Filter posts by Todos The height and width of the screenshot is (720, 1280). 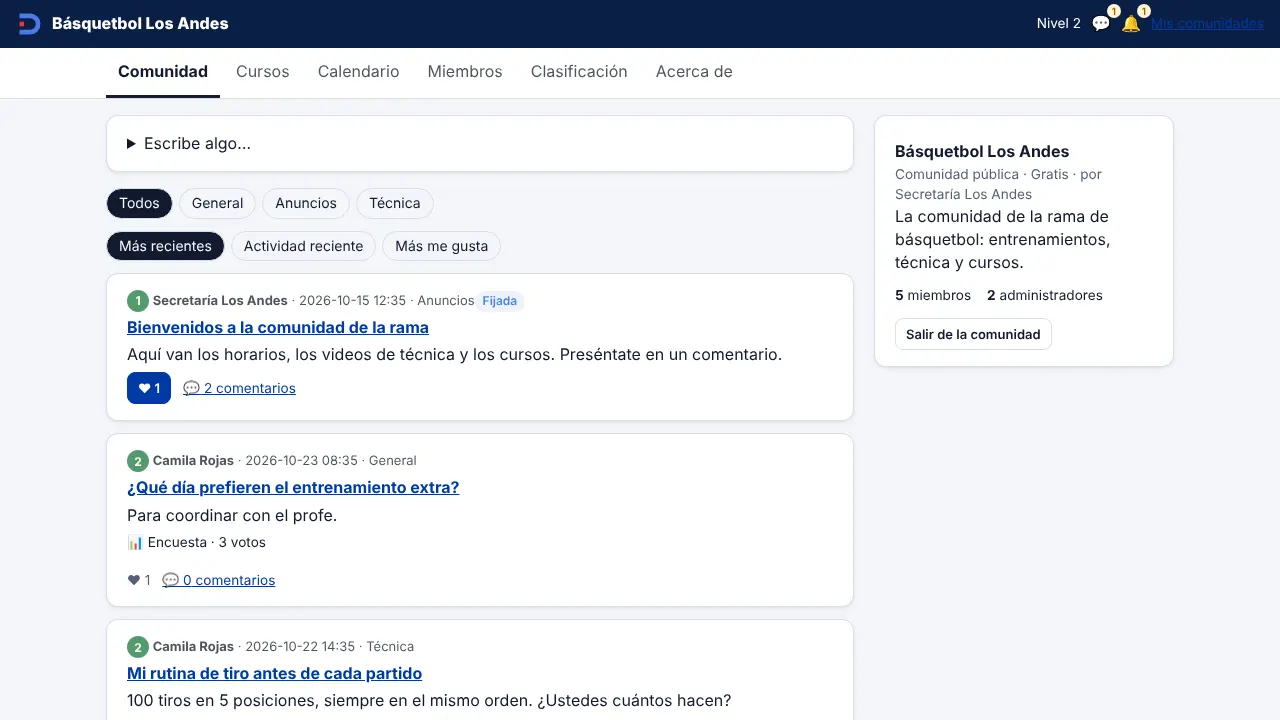139,203
